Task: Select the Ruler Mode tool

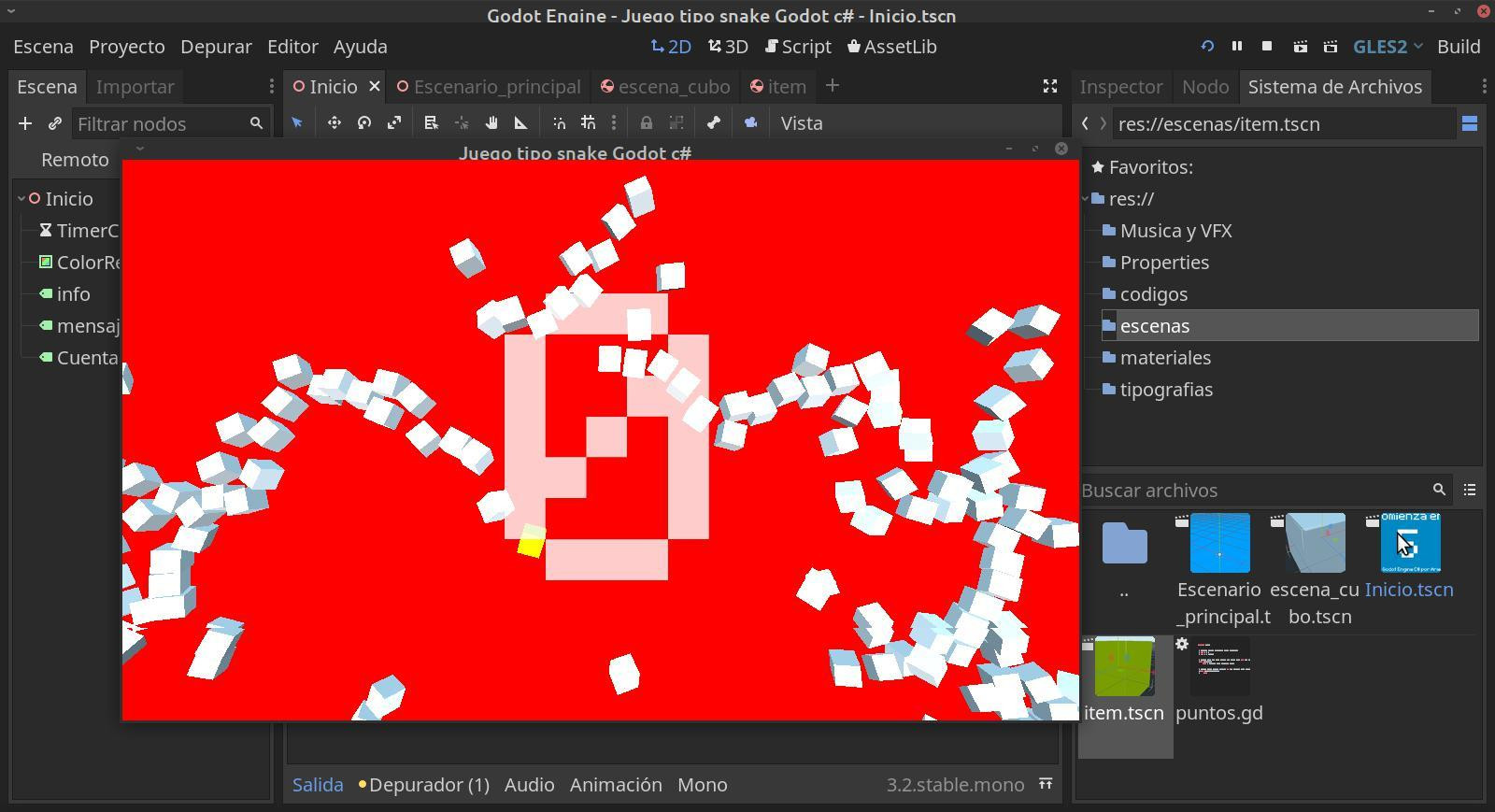Action: click(x=521, y=123)
